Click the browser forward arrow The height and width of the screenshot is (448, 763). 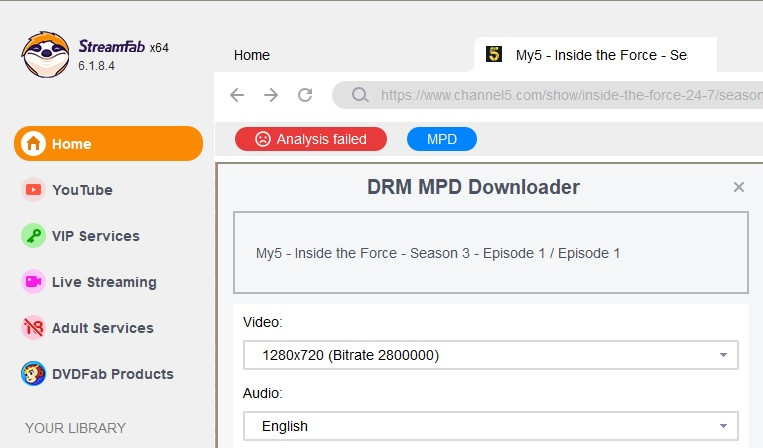[271, 96]
